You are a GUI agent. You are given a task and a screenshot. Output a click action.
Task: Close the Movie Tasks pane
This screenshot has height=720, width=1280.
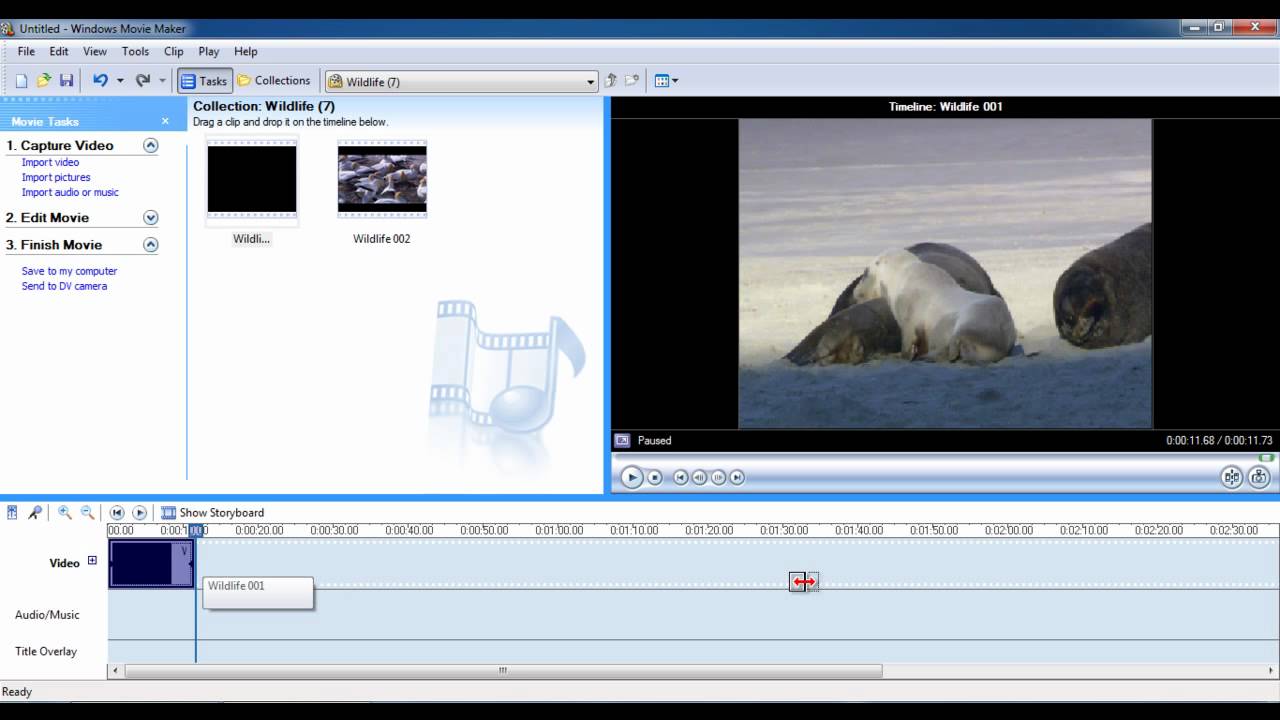tap(165, 121)
